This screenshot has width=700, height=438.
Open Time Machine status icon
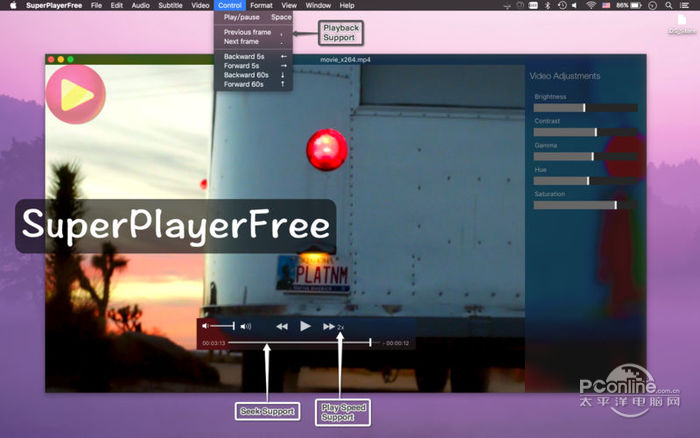click(x=562, y=5)
